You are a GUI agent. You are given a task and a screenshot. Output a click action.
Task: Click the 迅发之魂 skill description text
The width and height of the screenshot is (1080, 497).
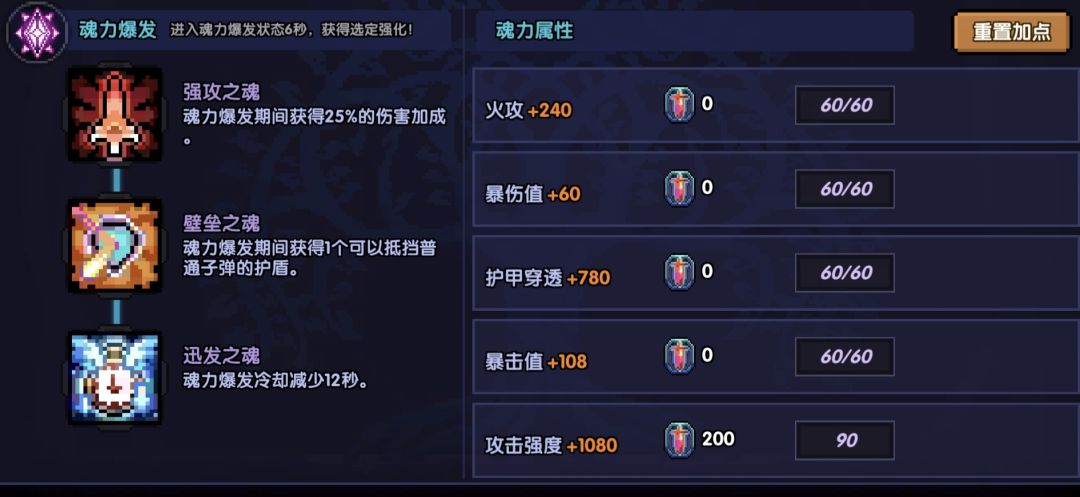(x=276, y=381)
